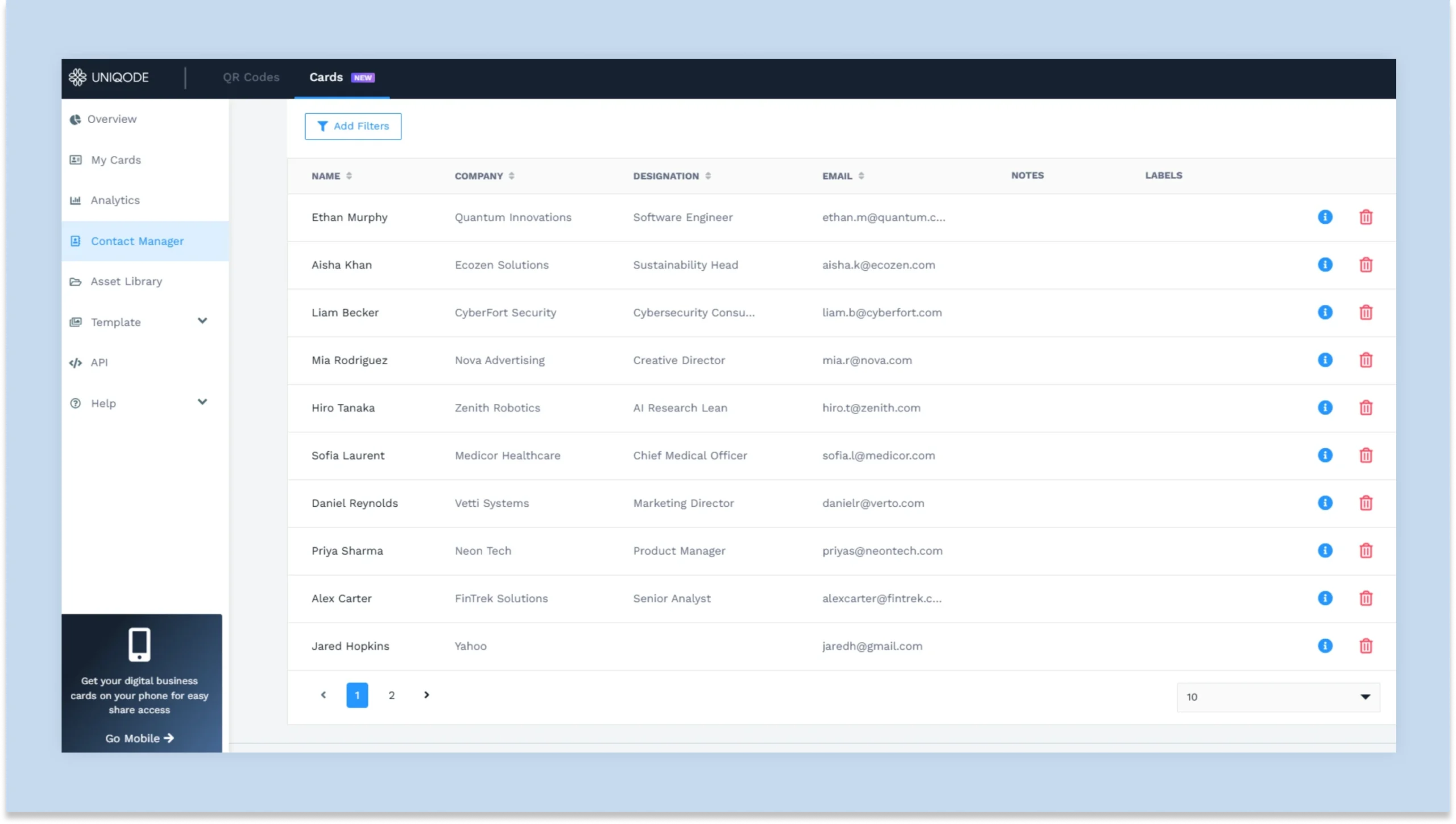The width and height of the screenshot is (1456, 824).
Task: Open info for Liam Becker
Action: pos(1325,312)
